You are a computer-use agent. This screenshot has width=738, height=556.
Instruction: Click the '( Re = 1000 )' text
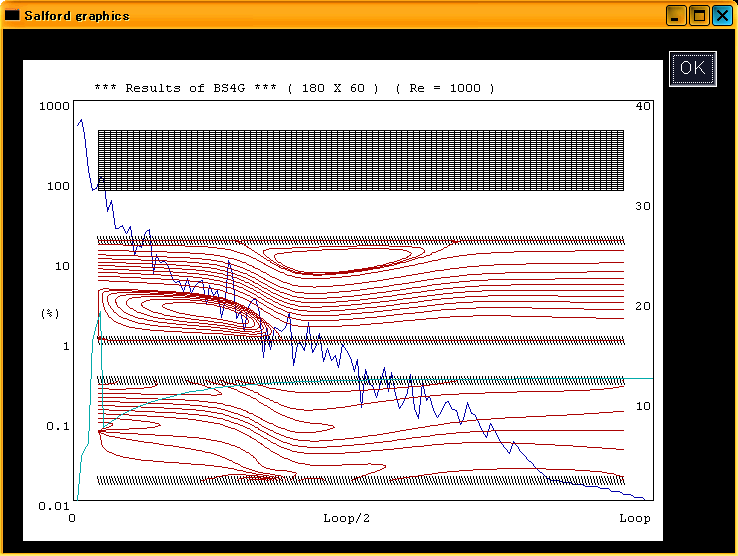(x=445, y=88)
